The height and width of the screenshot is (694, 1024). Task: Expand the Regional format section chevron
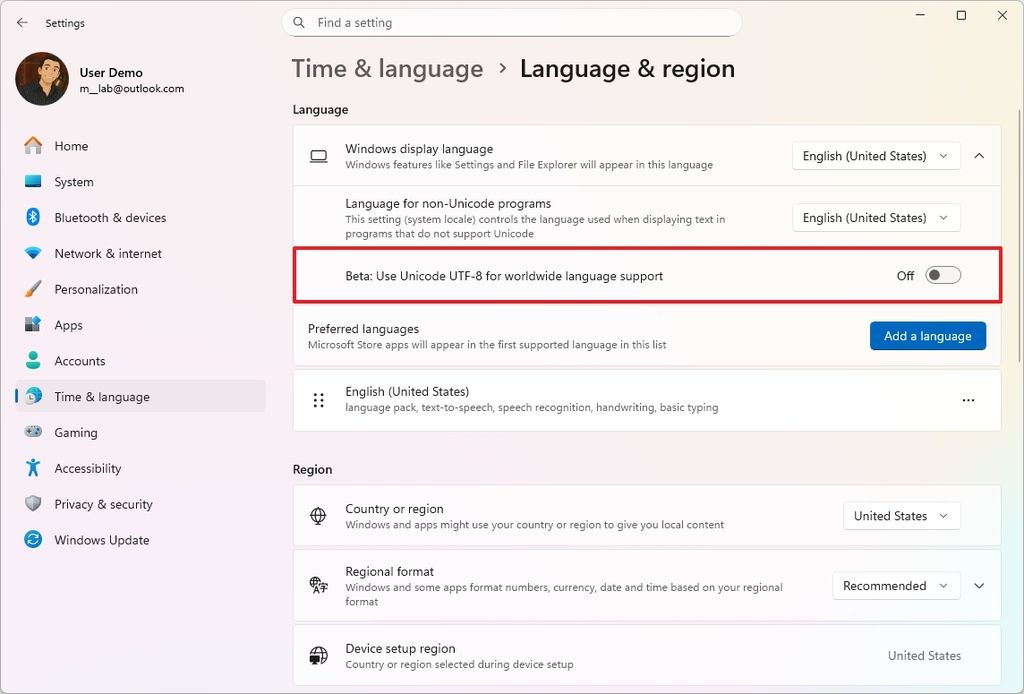coord(979,586)
